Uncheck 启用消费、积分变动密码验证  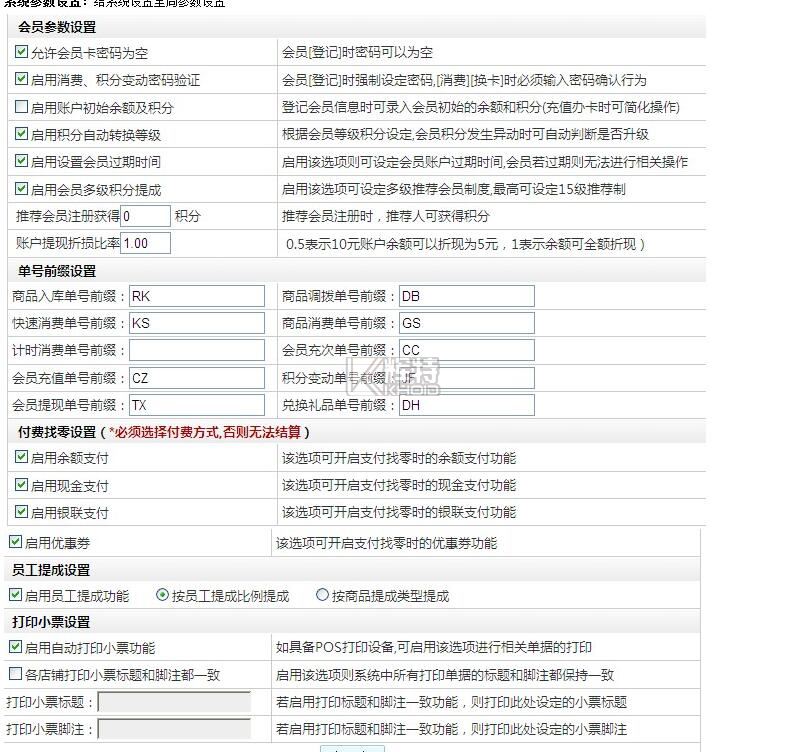(x=21, y=79)
